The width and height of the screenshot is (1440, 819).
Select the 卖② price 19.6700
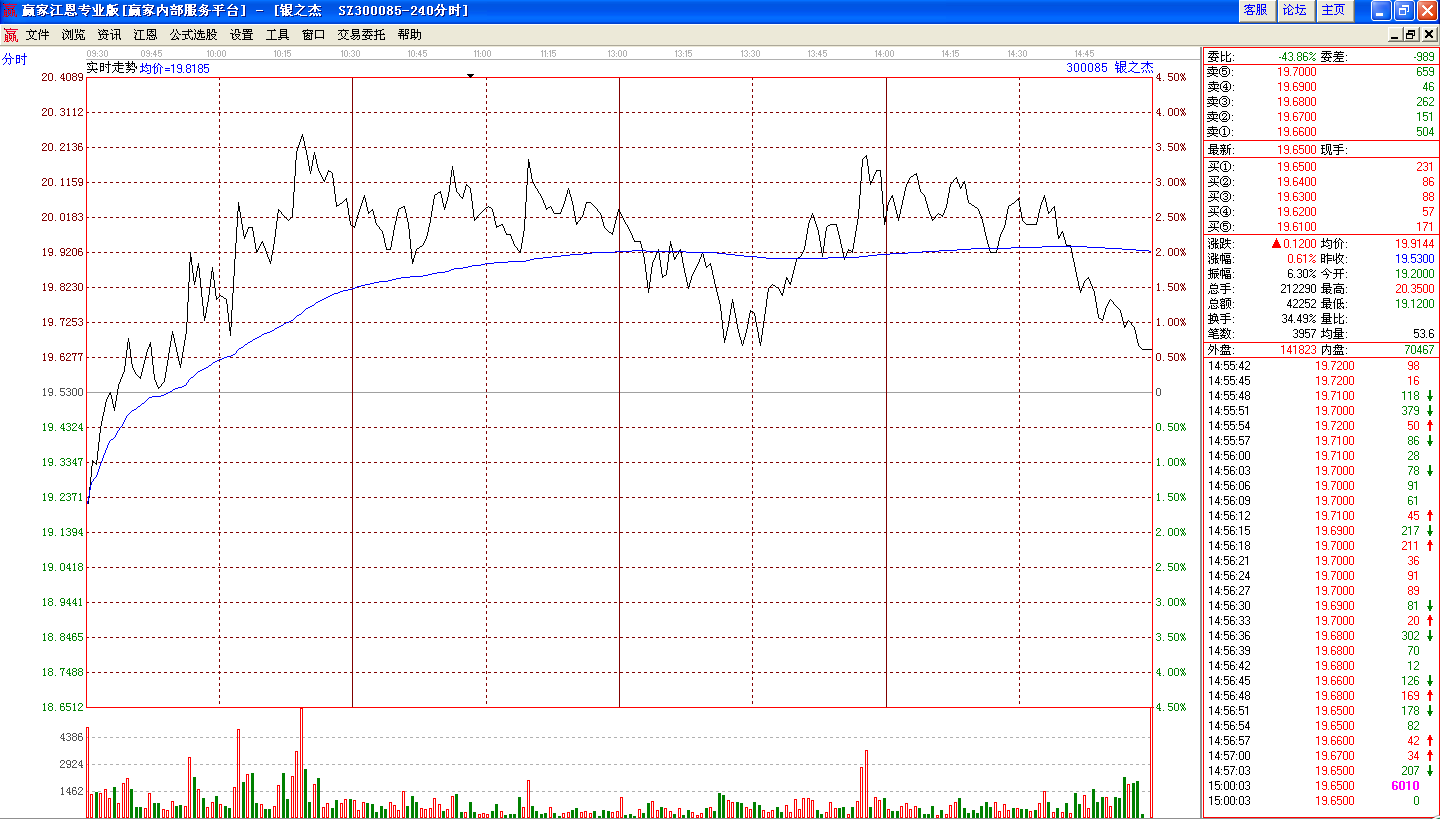pyautogui.click(x=1297, y=117)
